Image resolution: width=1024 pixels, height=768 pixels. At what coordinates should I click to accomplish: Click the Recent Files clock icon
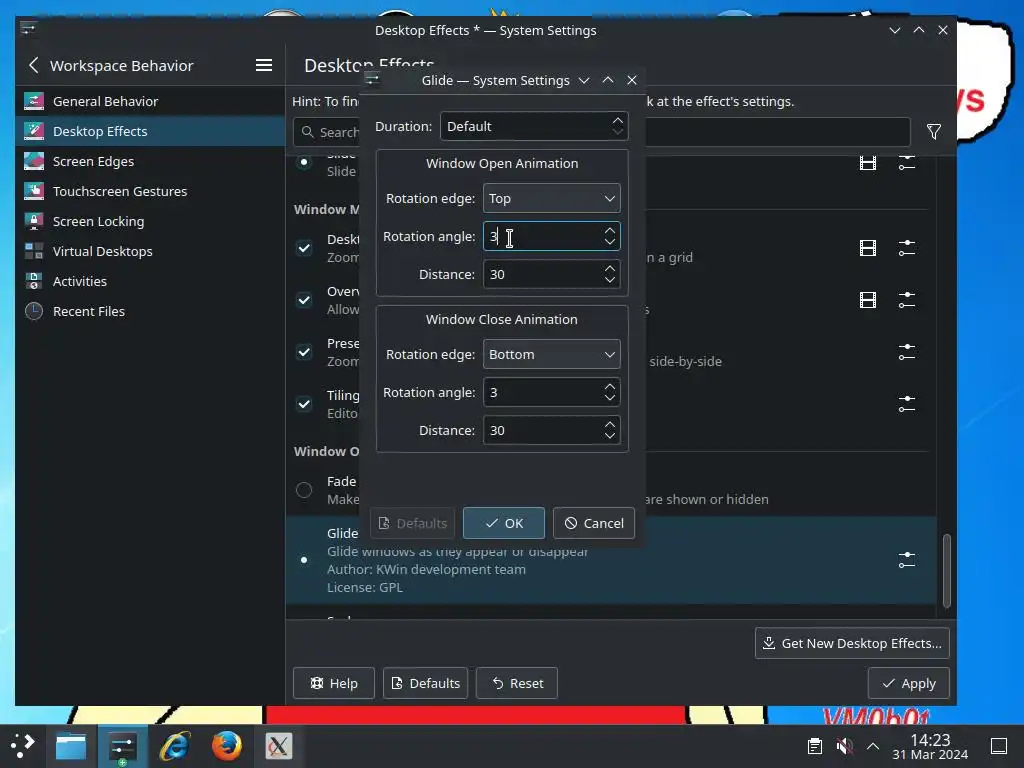click(34, 312)
